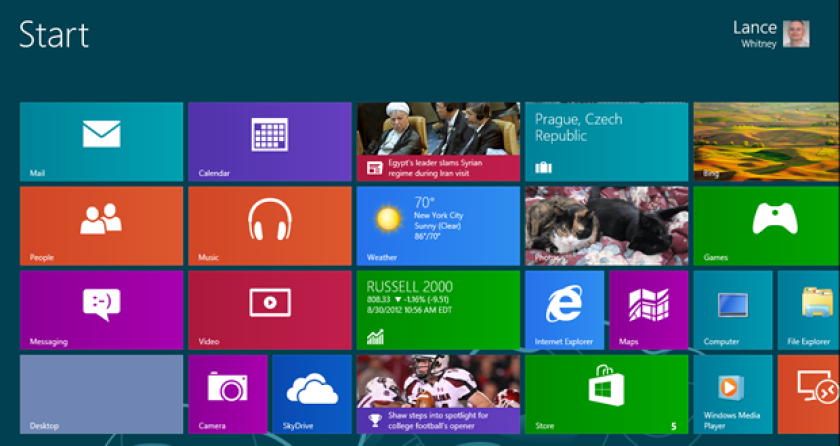Click the Store updates count 5
The image size is (840, 446).
pos(673,426)
